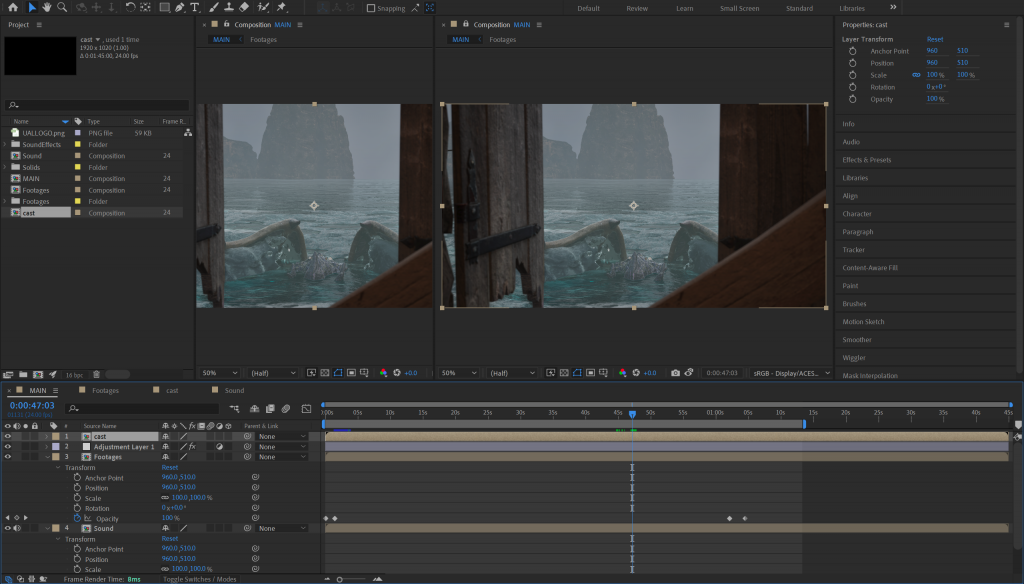The image size is (1024, 584).
Task: Hide the Footages layer eye toggle
Action: [8, 457]
